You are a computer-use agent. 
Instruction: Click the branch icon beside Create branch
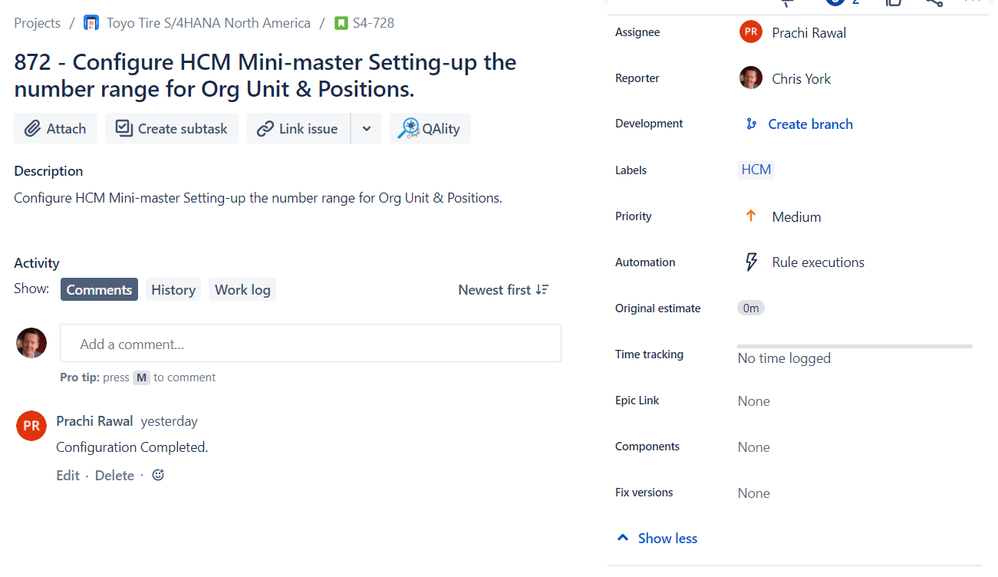751,124
